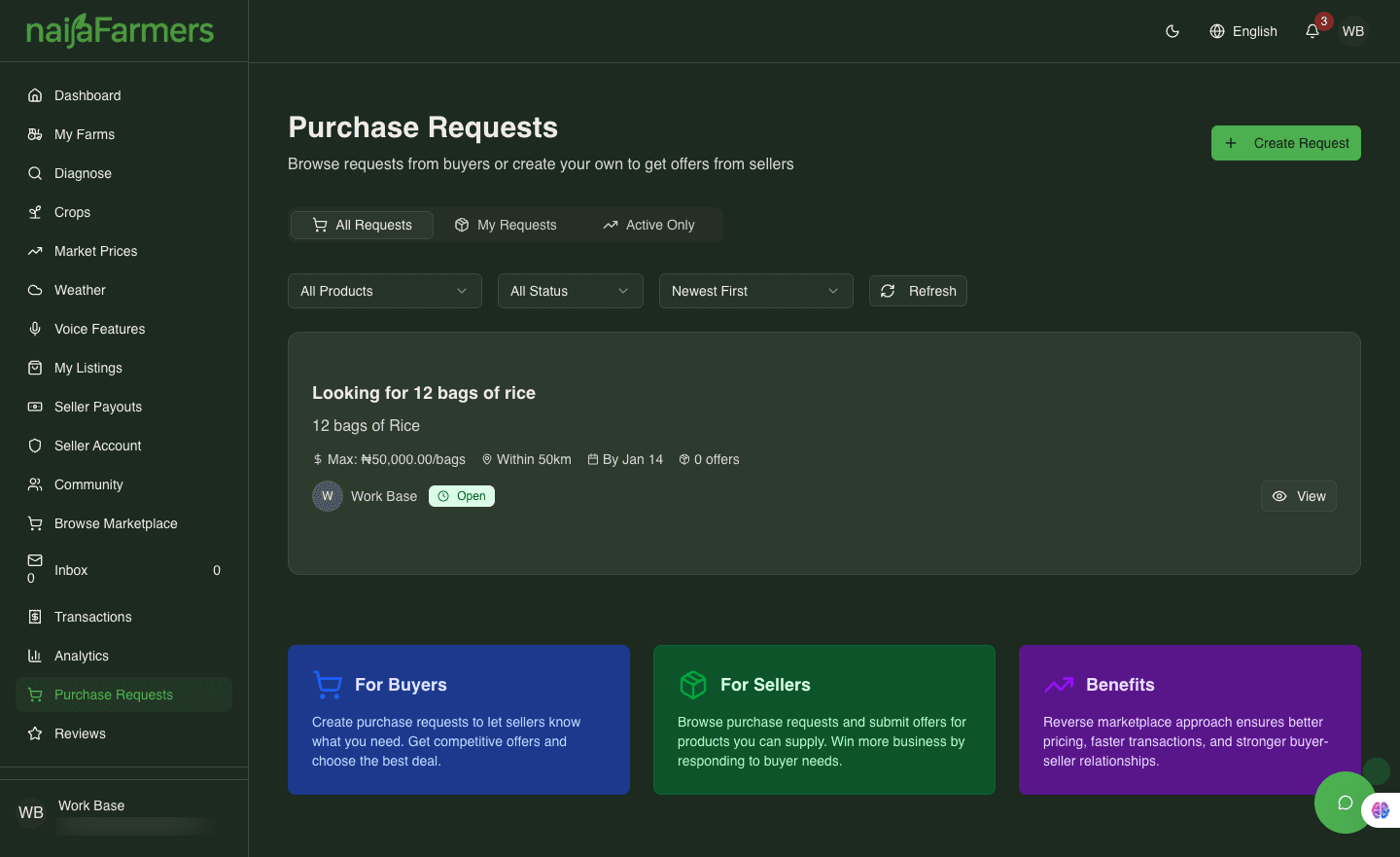Click the Reviews star icon
The height and width of the screenshot is (857, 1400).
click(x=35, y=733)
